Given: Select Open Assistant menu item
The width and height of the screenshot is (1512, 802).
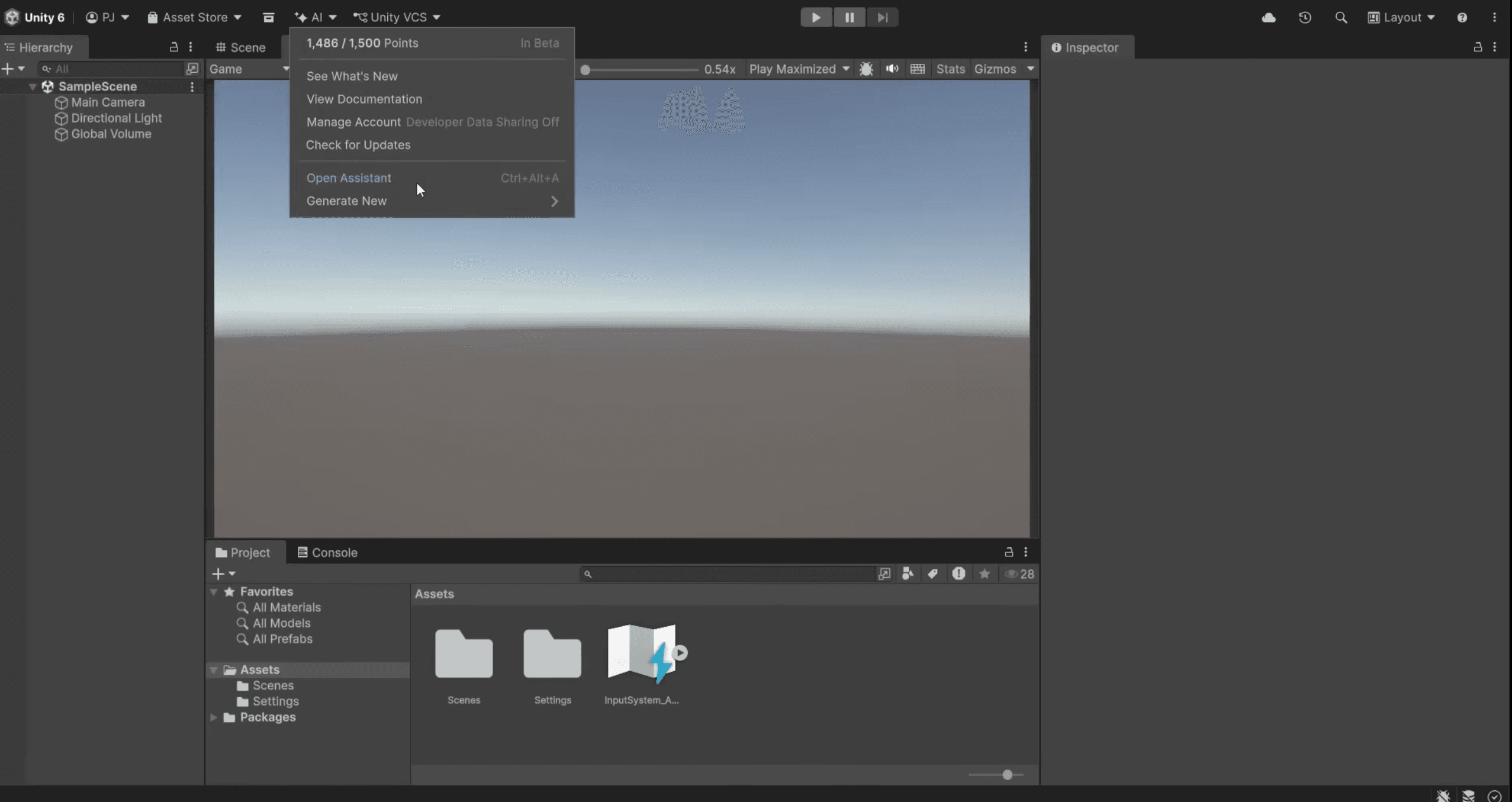Looking at the screenshot, I should point(432,178).
